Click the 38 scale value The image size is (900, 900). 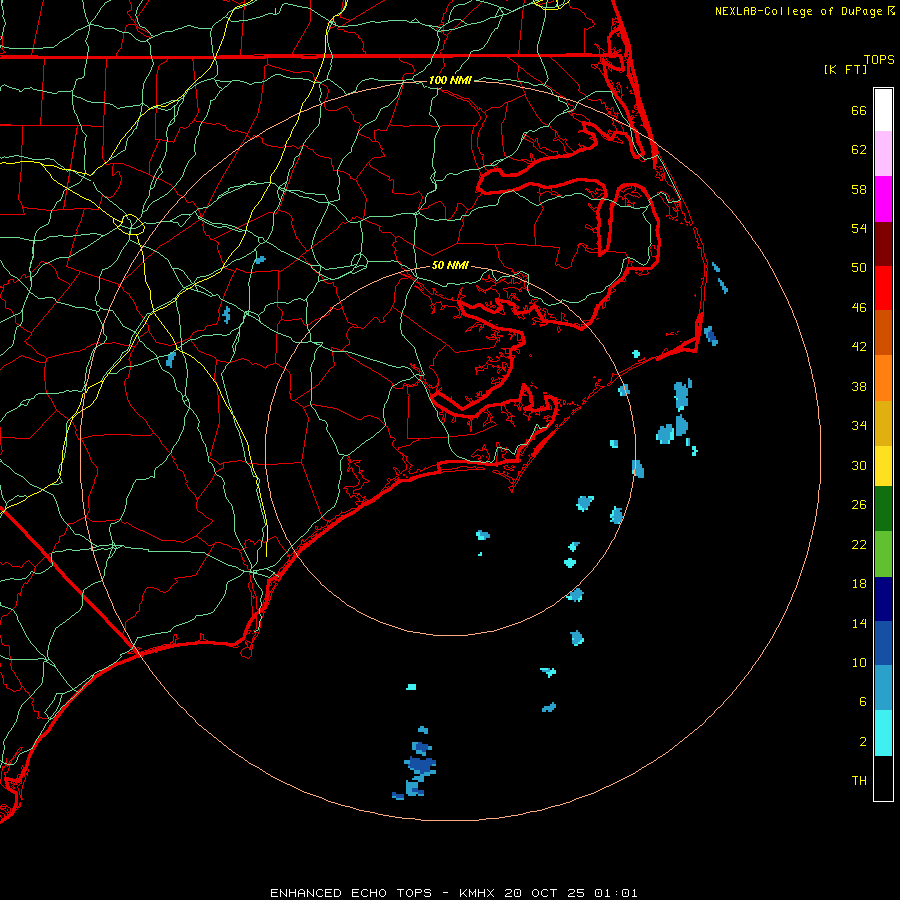859,386
